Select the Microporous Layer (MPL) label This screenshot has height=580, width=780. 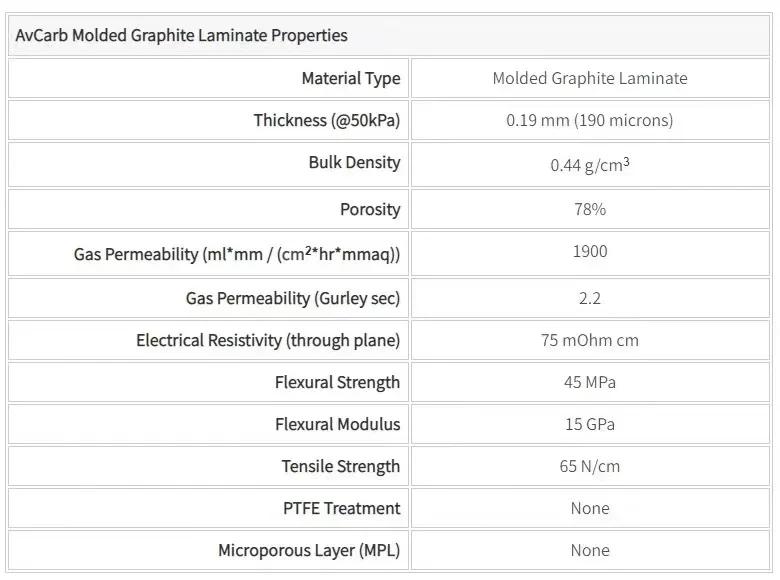pyautogui.click(x=309, y=550)
